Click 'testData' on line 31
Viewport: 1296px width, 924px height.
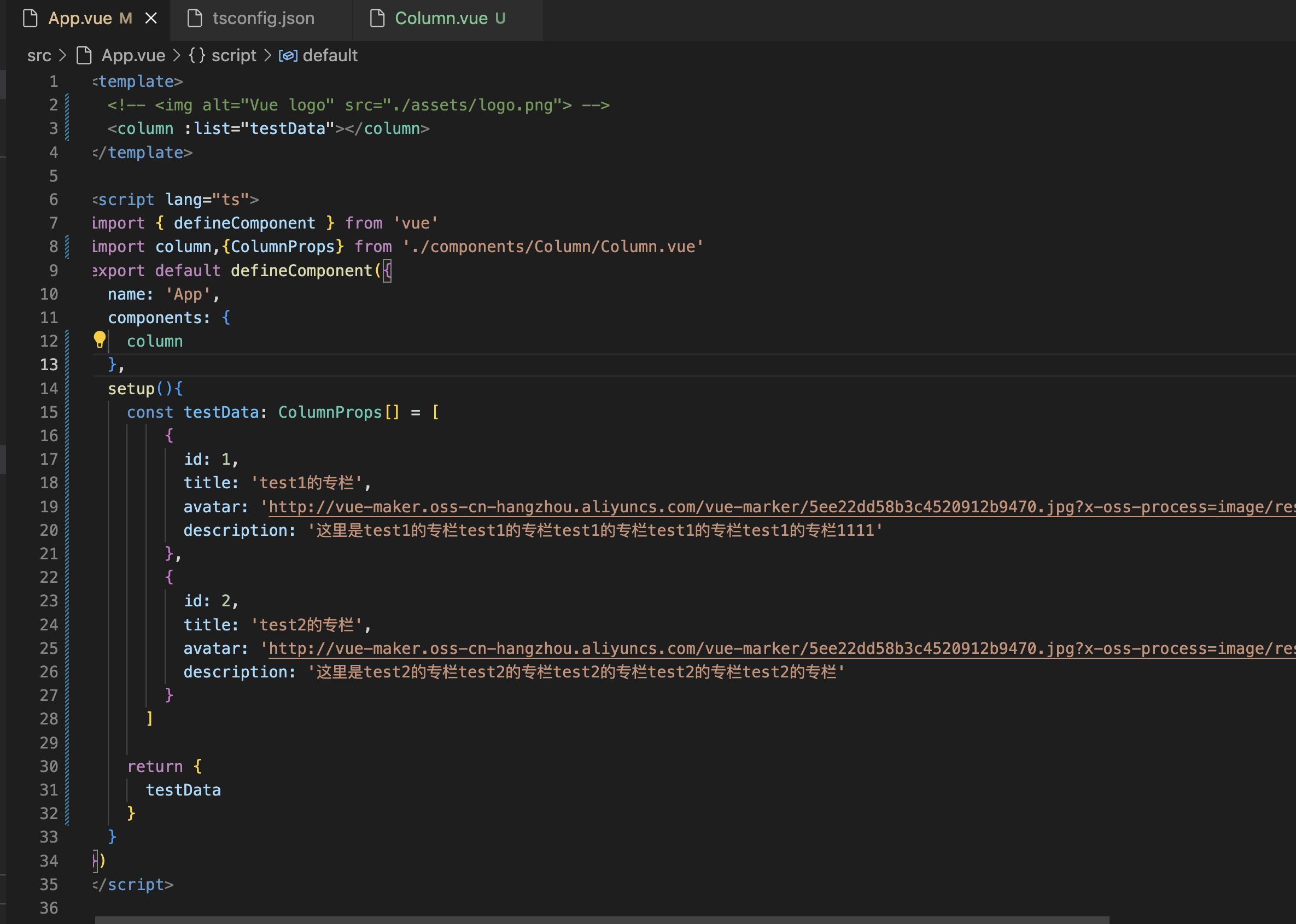tap(183, 790)
